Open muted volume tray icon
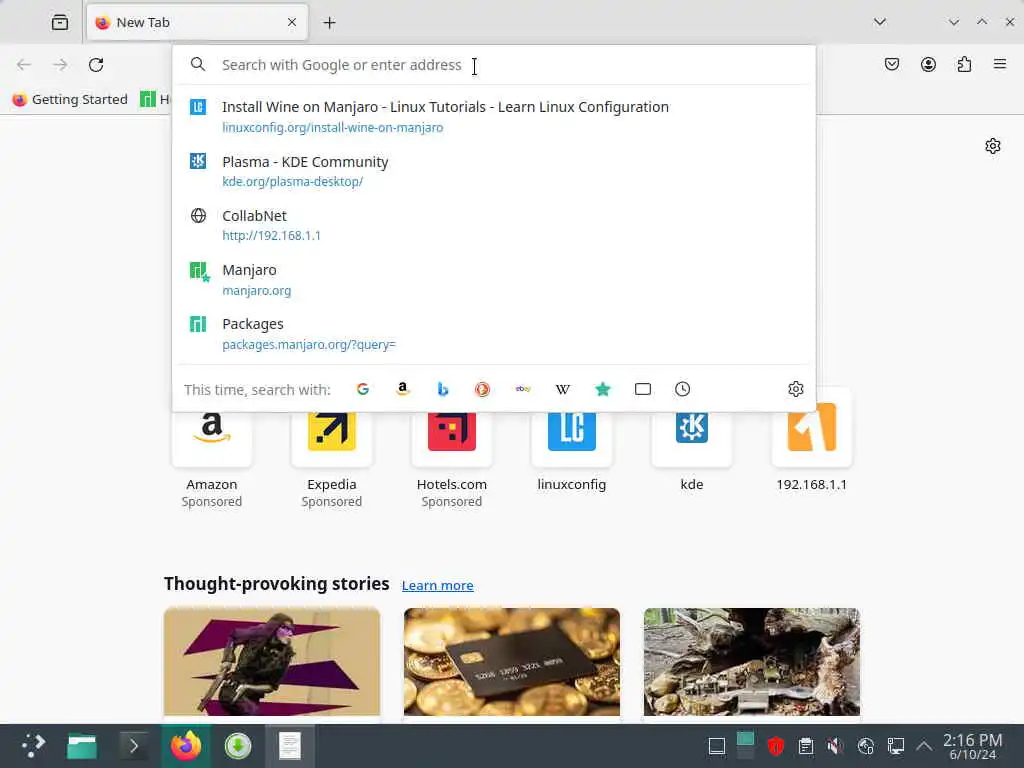 pos(835,746)
